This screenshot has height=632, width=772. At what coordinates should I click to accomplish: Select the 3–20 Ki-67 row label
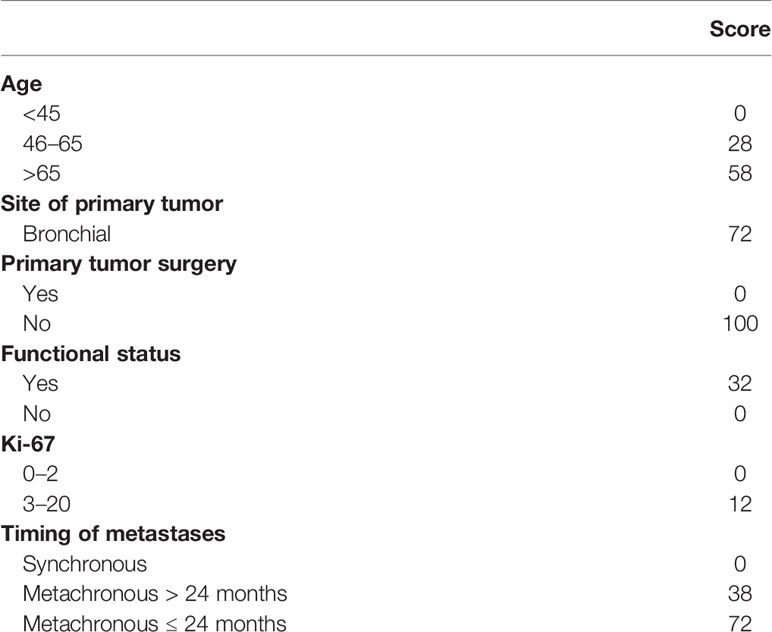(46, 504)
